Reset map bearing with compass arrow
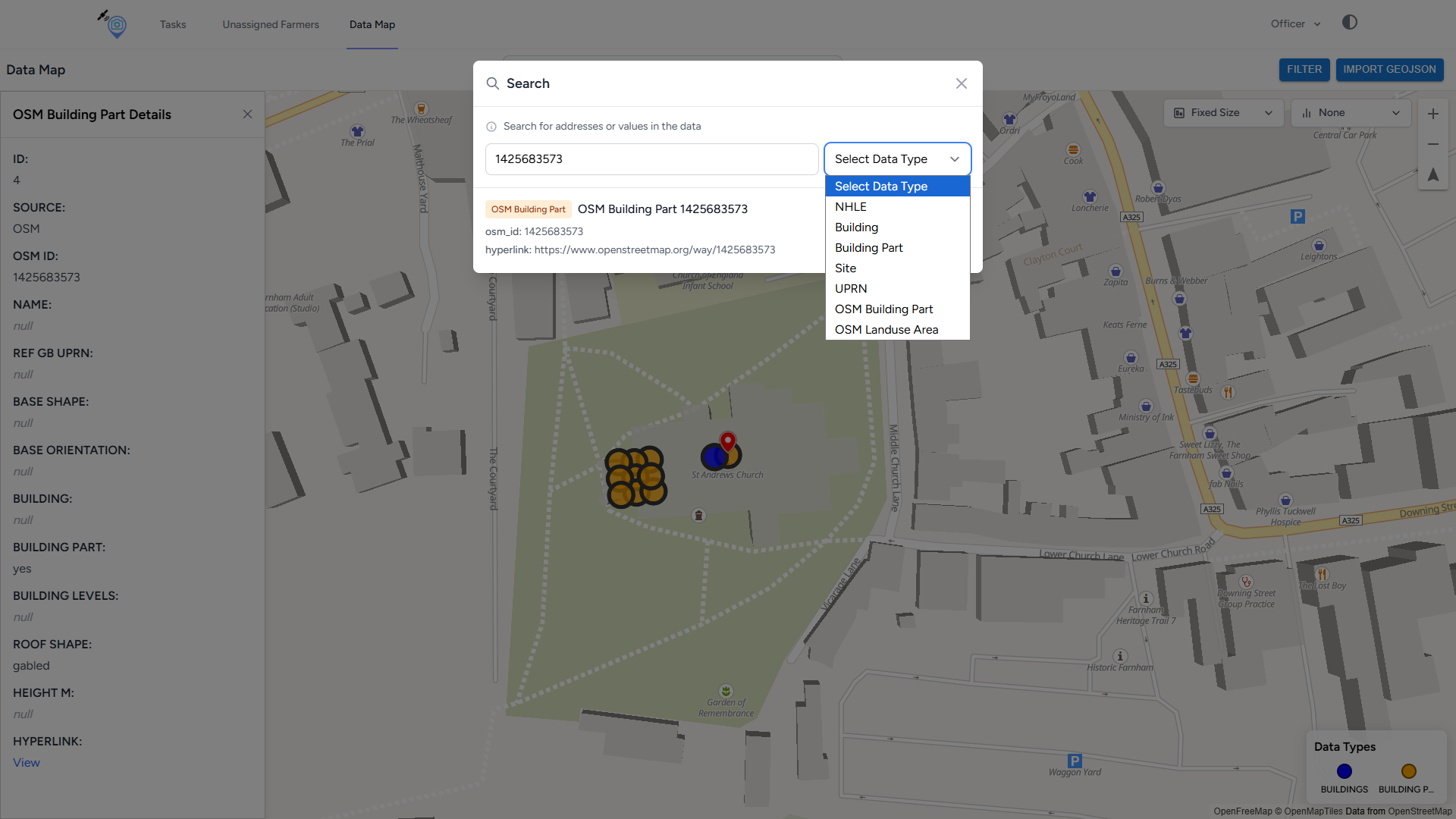The image size is (1456, 819). 1432,174
